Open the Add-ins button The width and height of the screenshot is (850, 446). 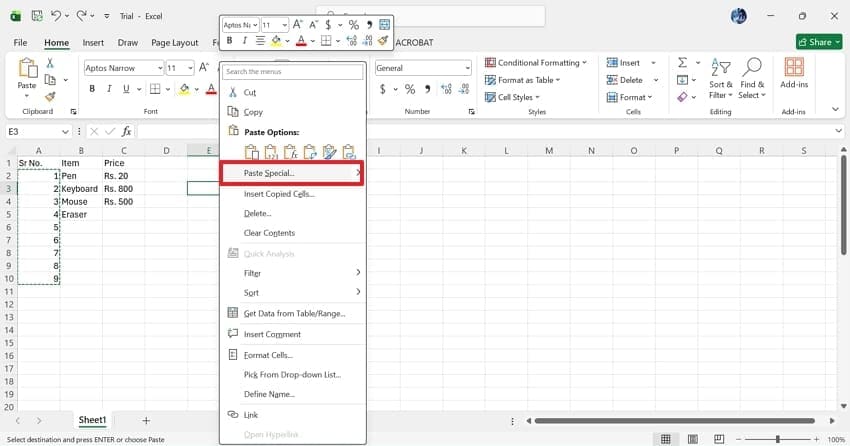[x=794, y=73]
